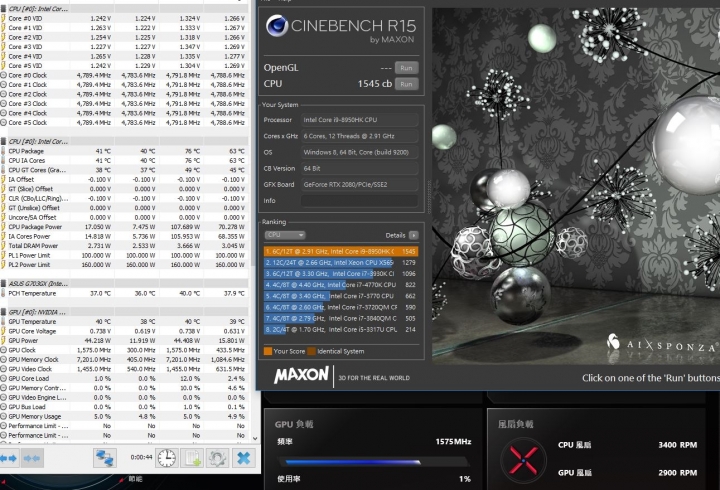Select the IA Cores Power row
The height and width of the screenshot is (490, 720).
click(124, 237)
